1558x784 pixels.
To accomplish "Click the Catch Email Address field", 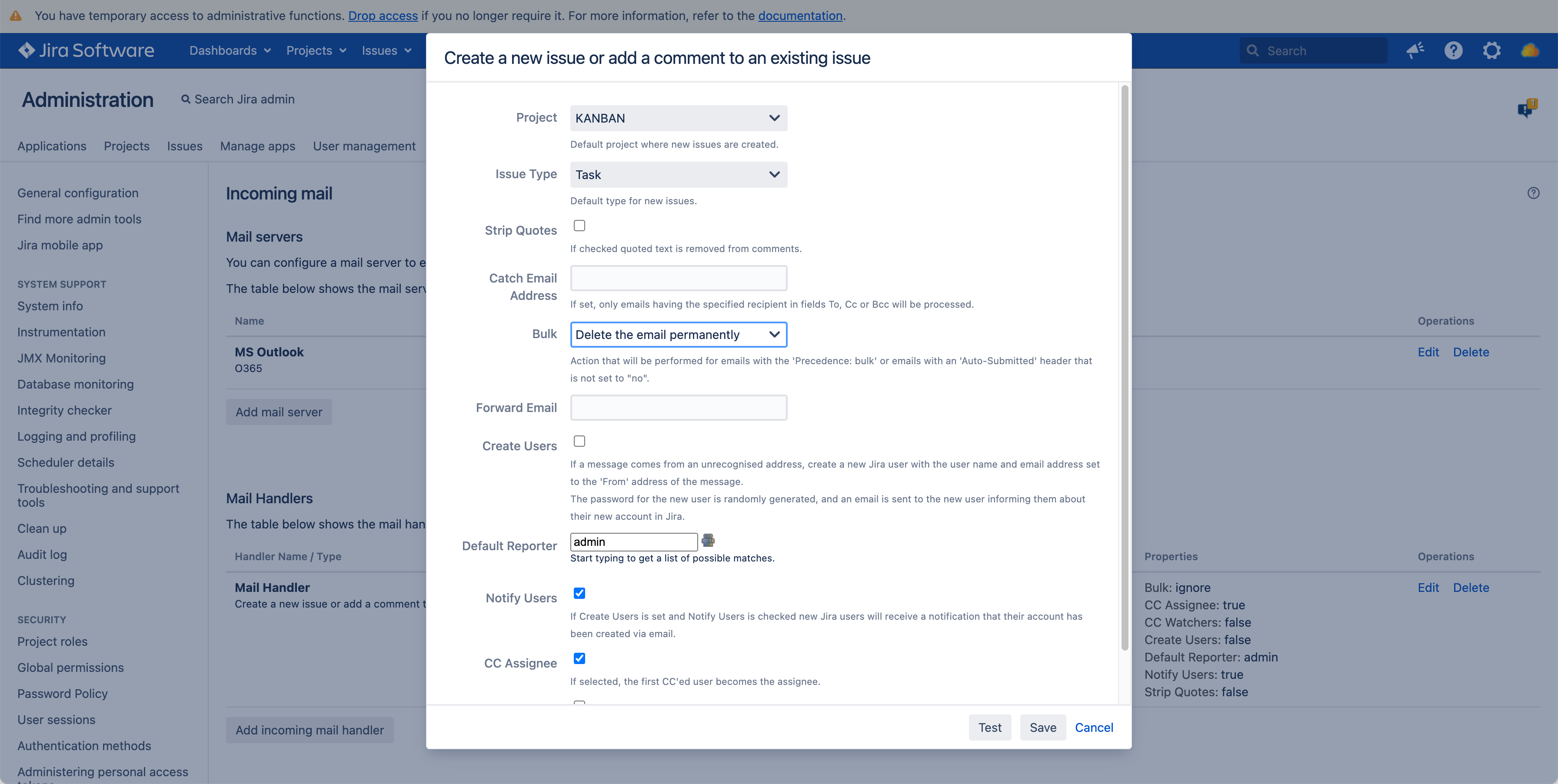I will click(x=678, y=279).
